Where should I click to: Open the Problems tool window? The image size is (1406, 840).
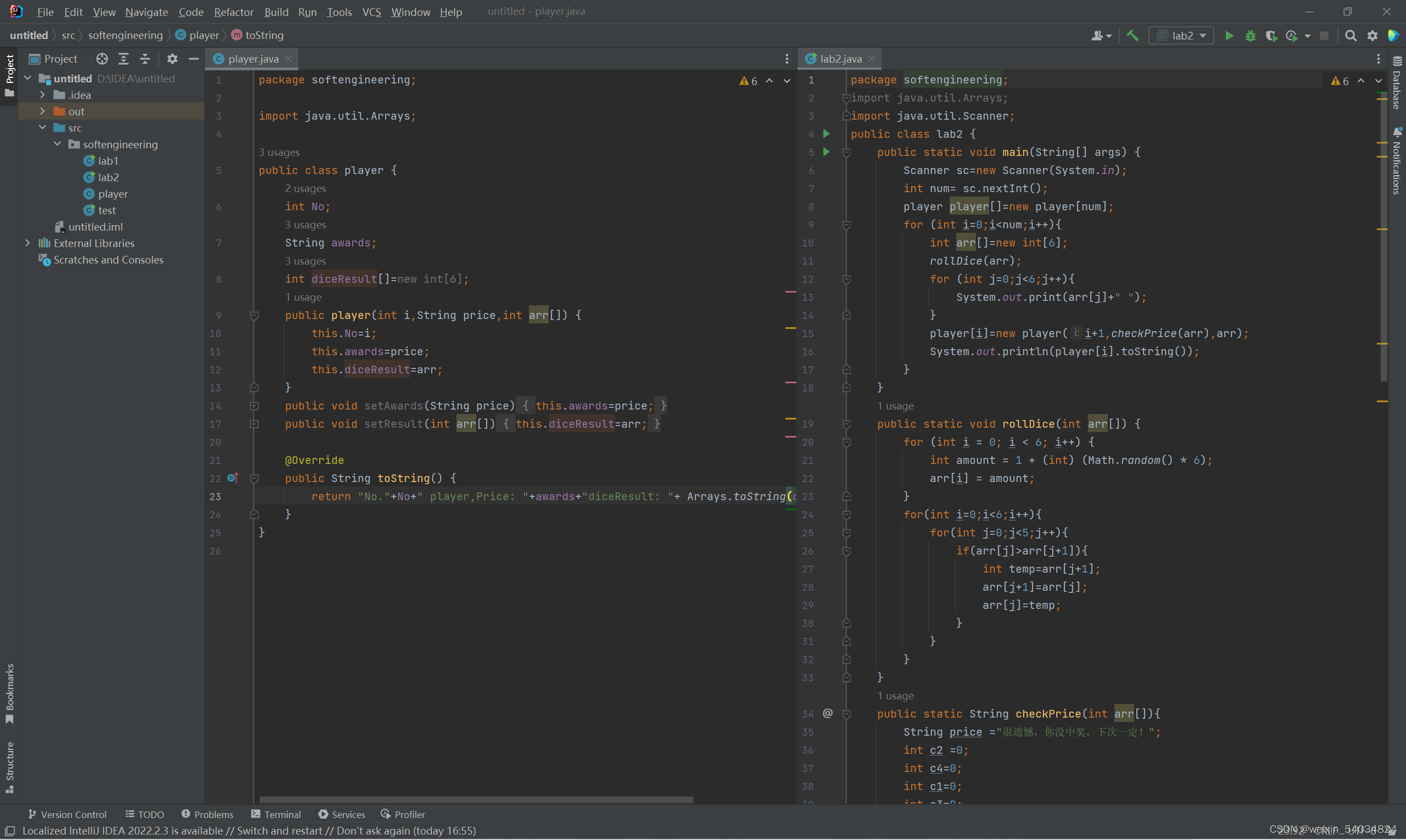click(x=207, y=814)
